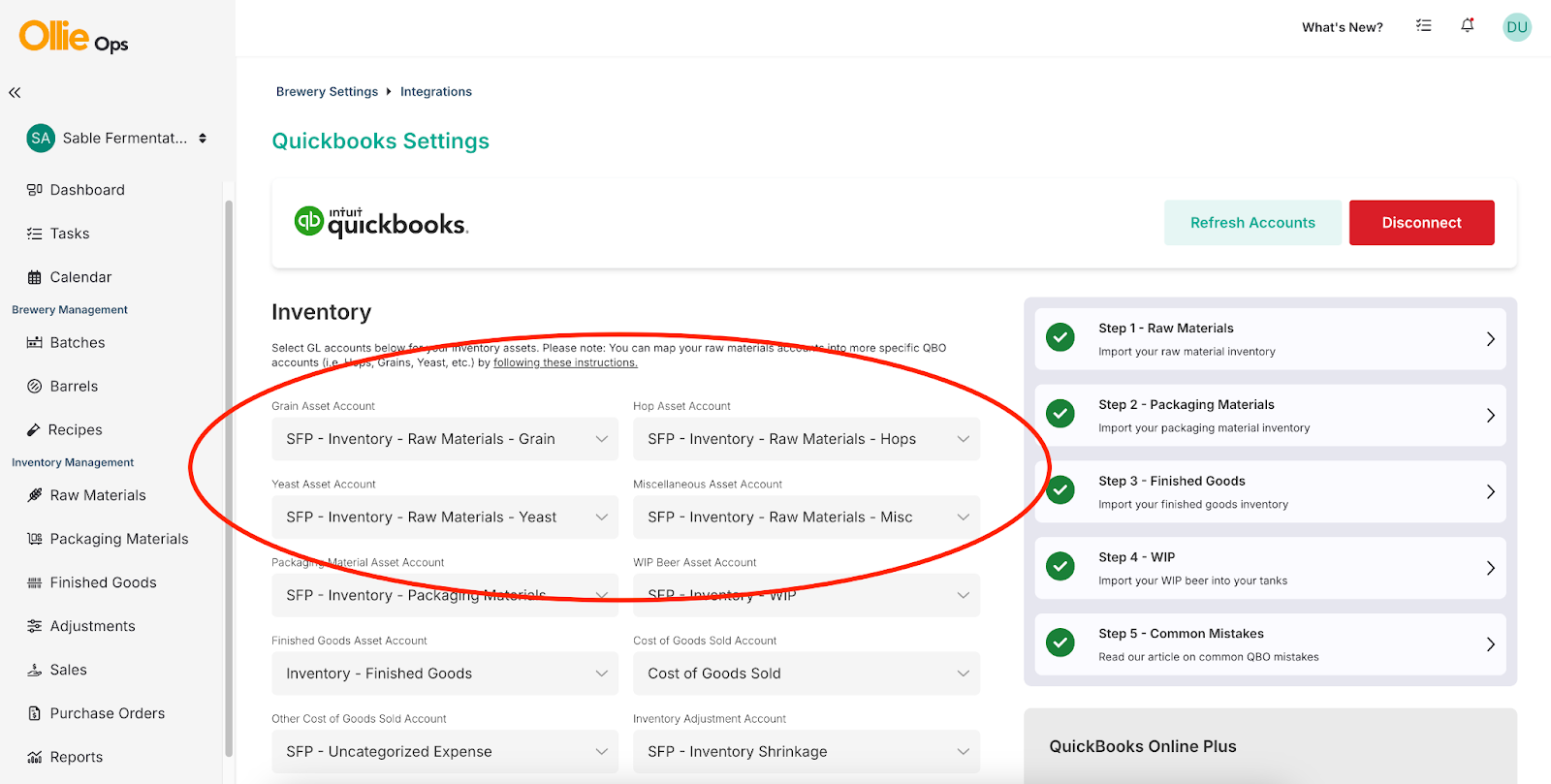
Task: Go to Dashboard menu item
Action: coord(87,190)
